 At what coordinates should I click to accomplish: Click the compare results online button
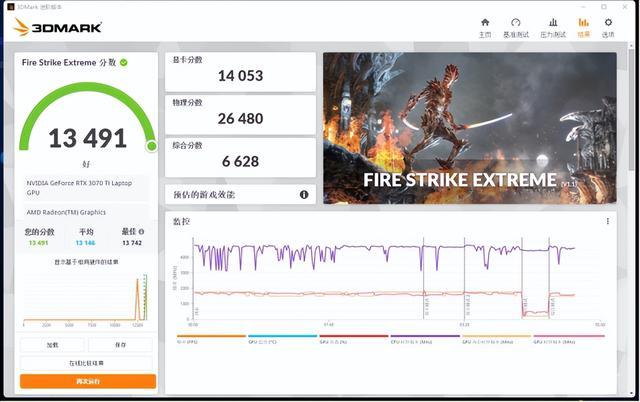86,363
